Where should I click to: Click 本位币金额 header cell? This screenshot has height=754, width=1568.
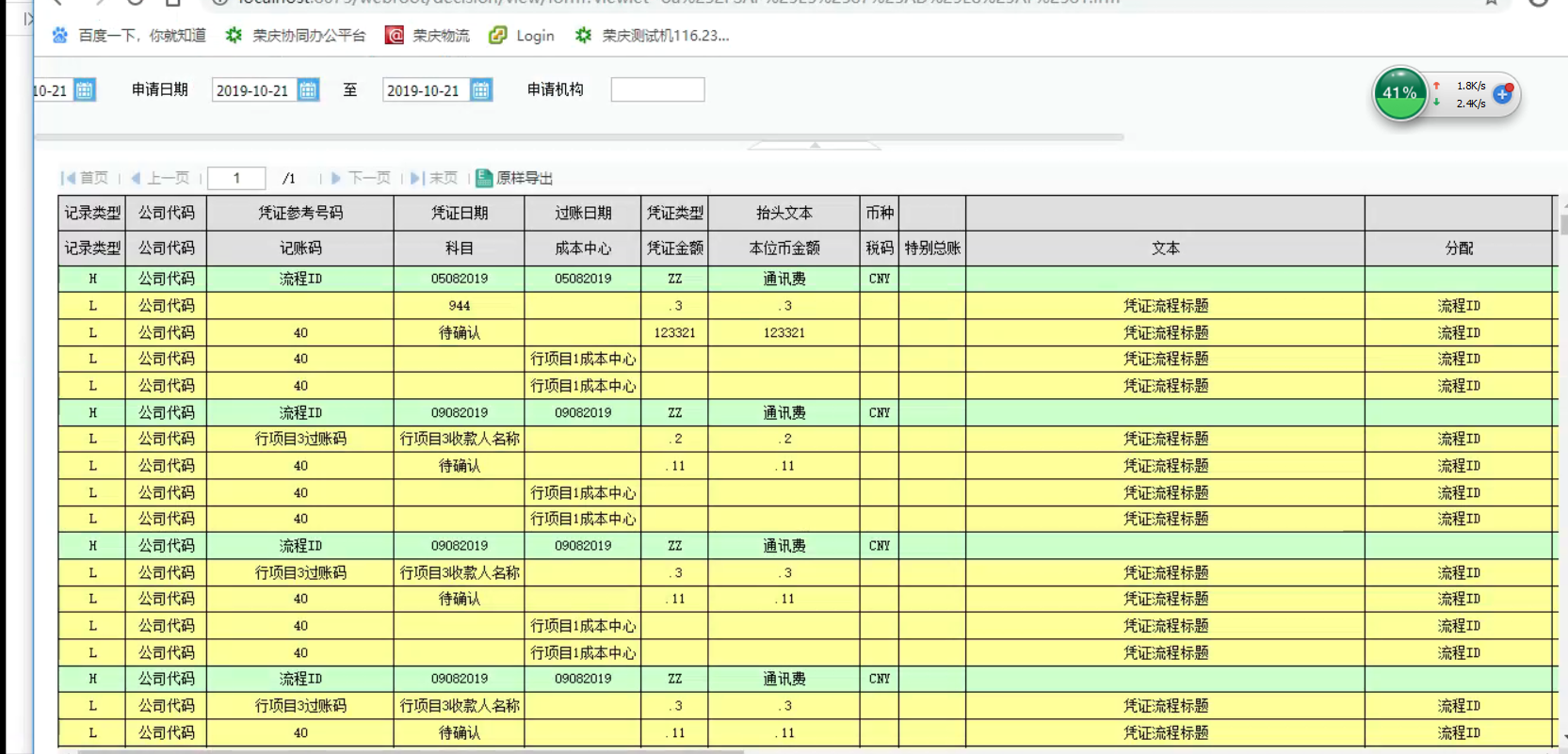coord(784,249)
